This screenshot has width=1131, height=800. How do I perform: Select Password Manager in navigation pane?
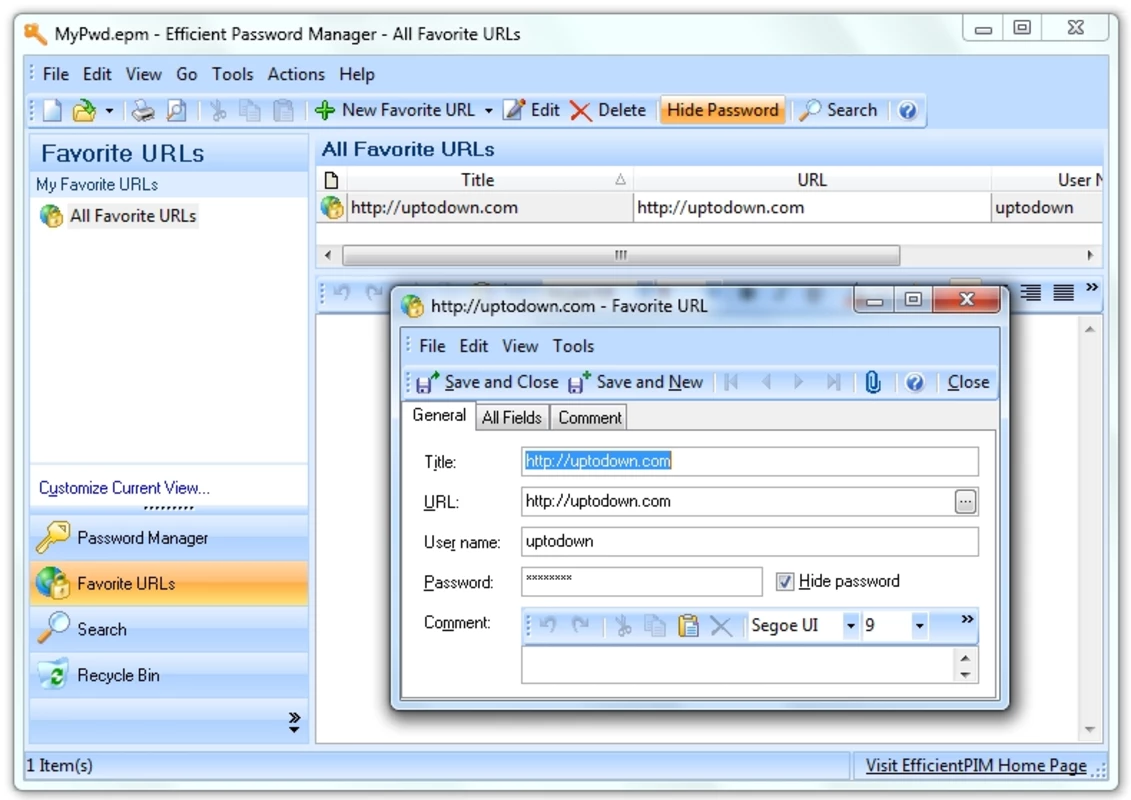(169, 538)
